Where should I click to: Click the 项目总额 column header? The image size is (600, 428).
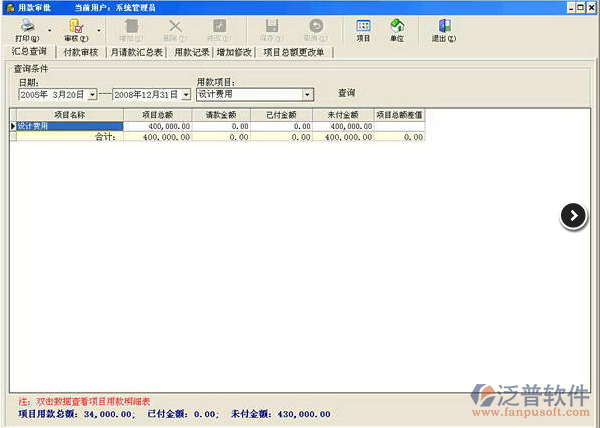pos(158,115)
